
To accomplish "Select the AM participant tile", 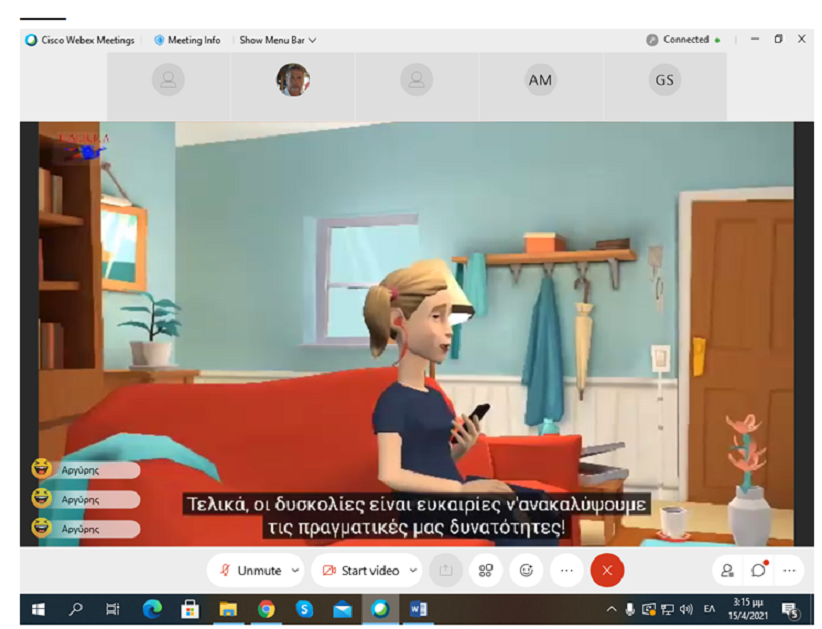I will pyautogui.click(x=540, y=80).
